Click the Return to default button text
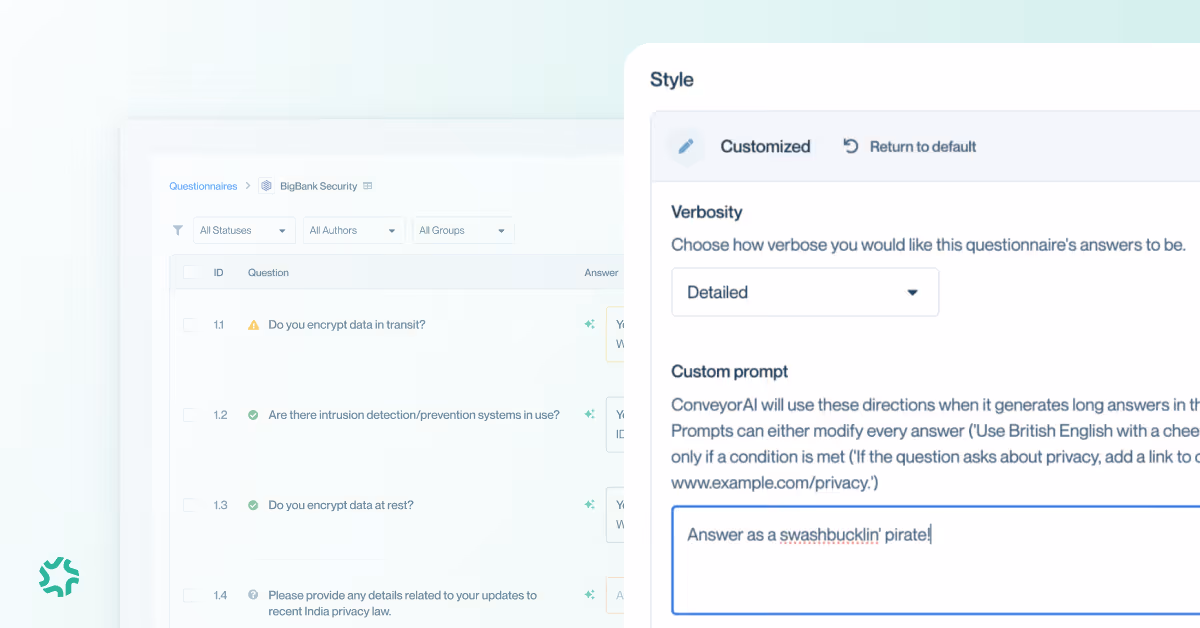Viewport: 1200px width, 628px height. 923,146
